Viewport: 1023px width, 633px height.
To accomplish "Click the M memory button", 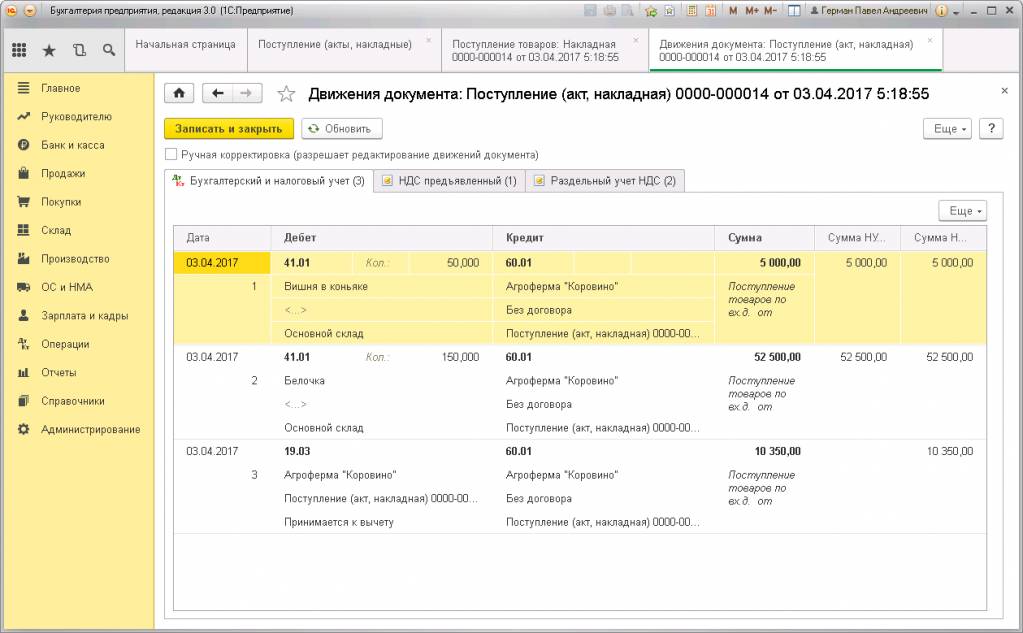I will point(733,11).
